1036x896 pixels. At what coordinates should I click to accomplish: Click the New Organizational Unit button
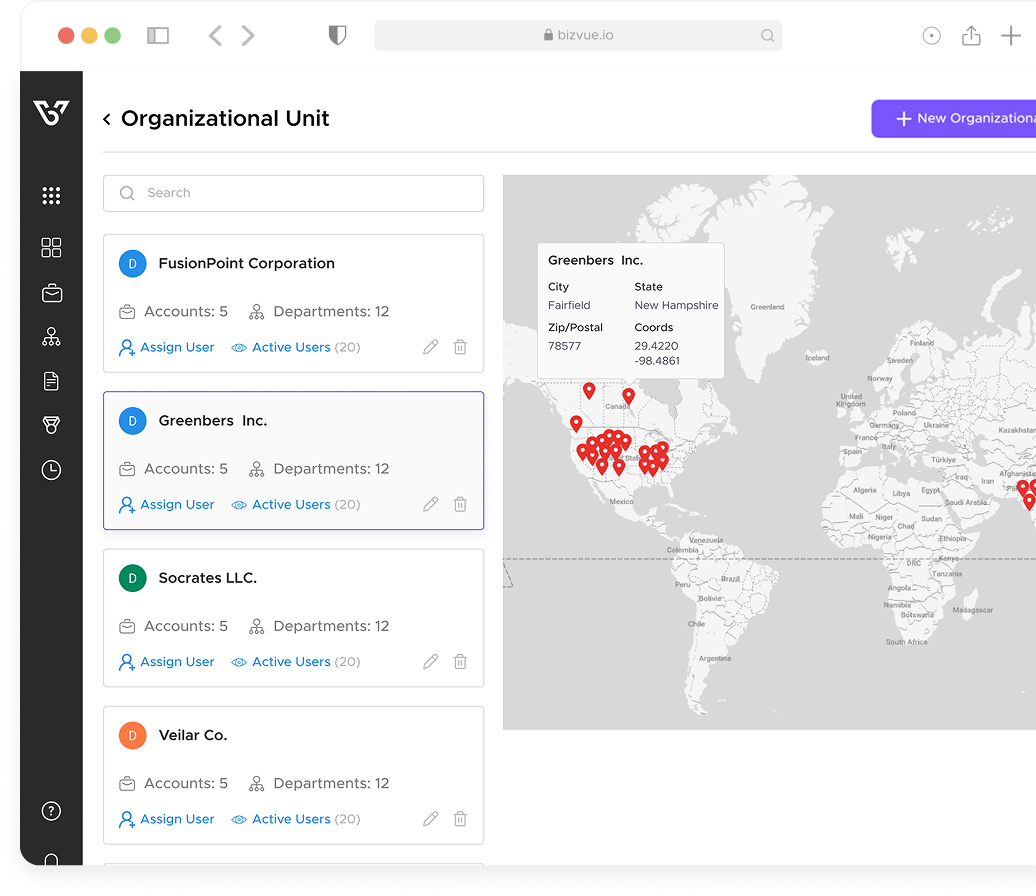point(953,118)
